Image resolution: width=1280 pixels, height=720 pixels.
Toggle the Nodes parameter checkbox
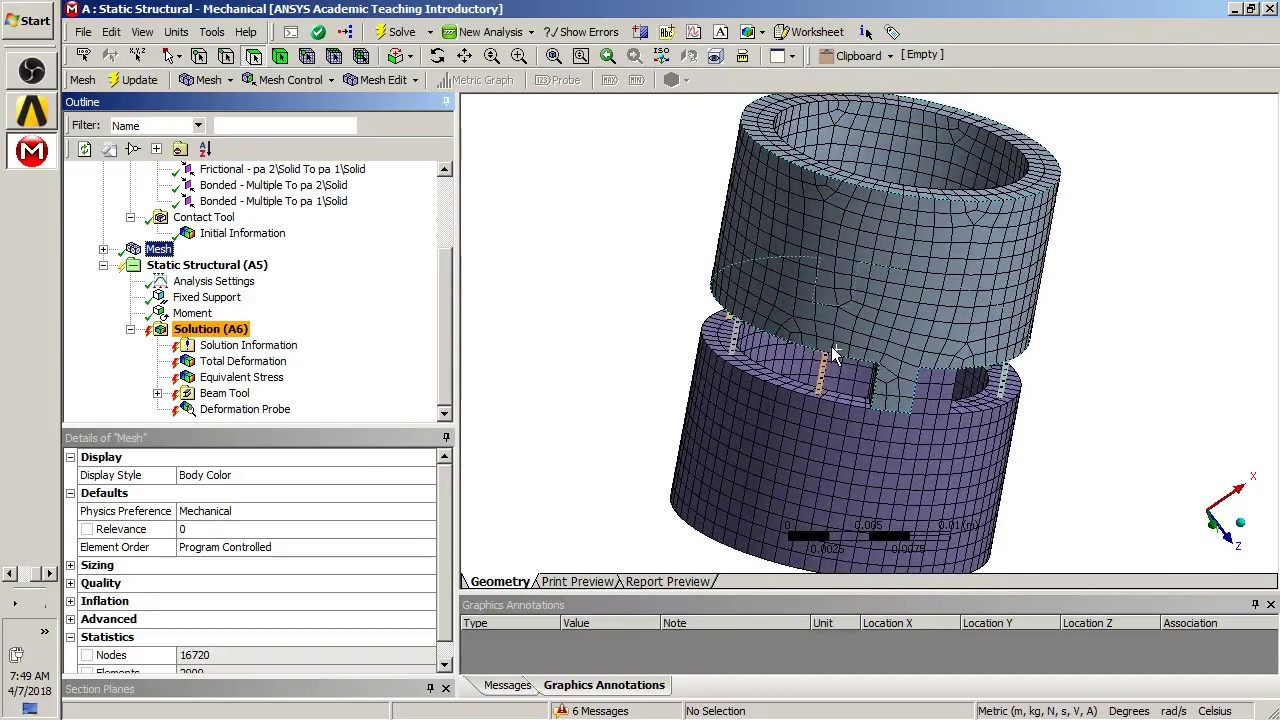click(x=87, y=655)
